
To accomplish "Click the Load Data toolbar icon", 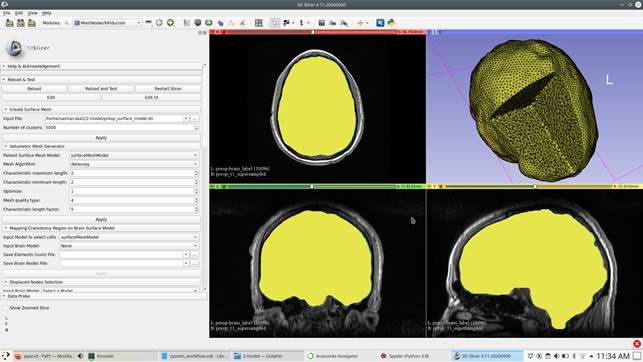I will click(9, 23).
